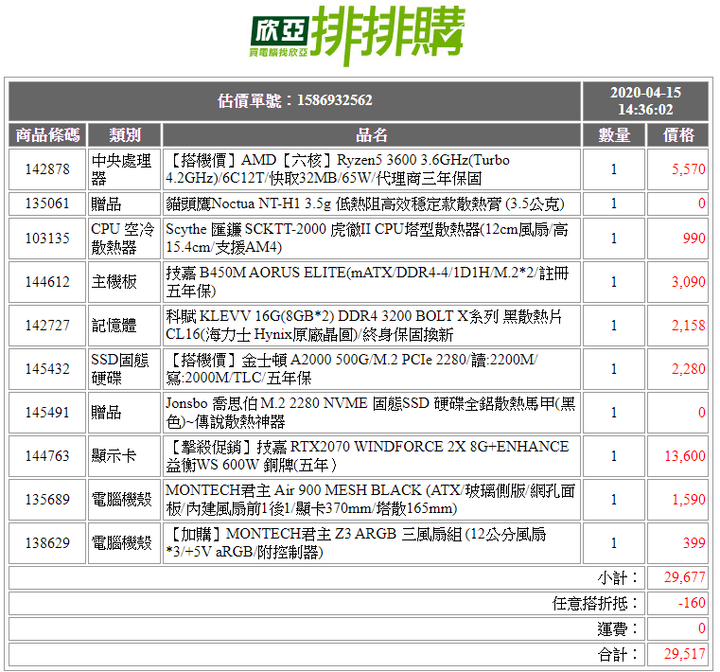Screen dimensions: 720x672
Task: Select barcode 144612
Action: coord(47,282)
